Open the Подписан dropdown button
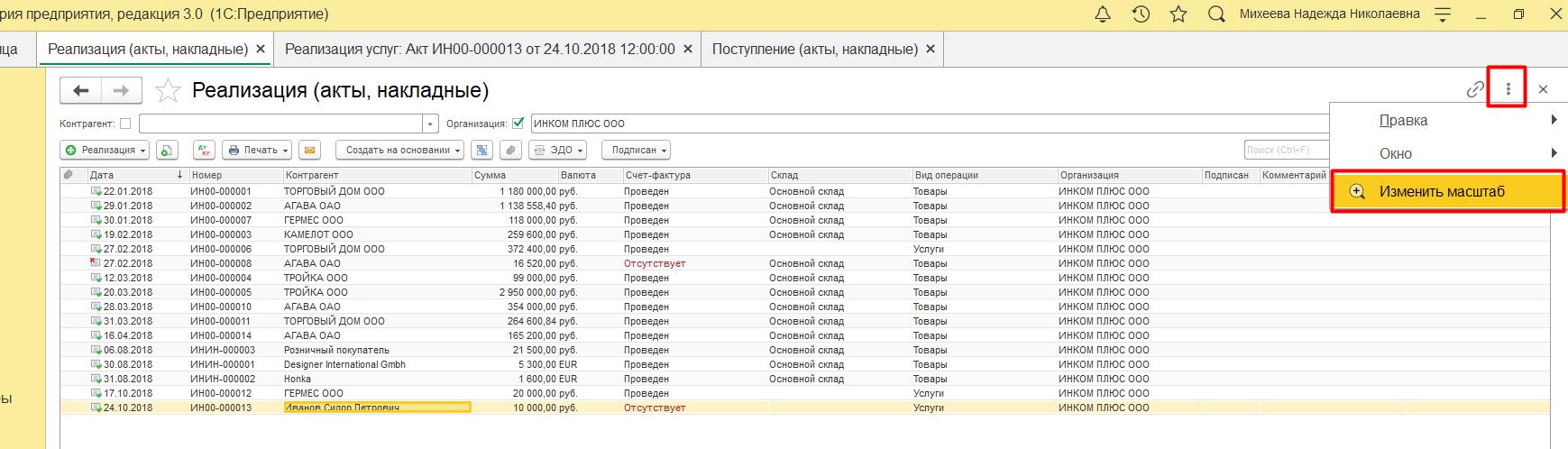 coord(635,150)
